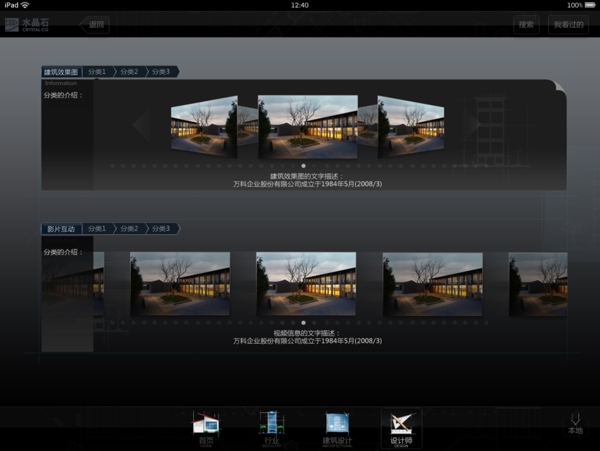Select the 建筑效果图 category tab
Image resolution: width=600 pixels, height=451 pixels.
pos(61,72)
